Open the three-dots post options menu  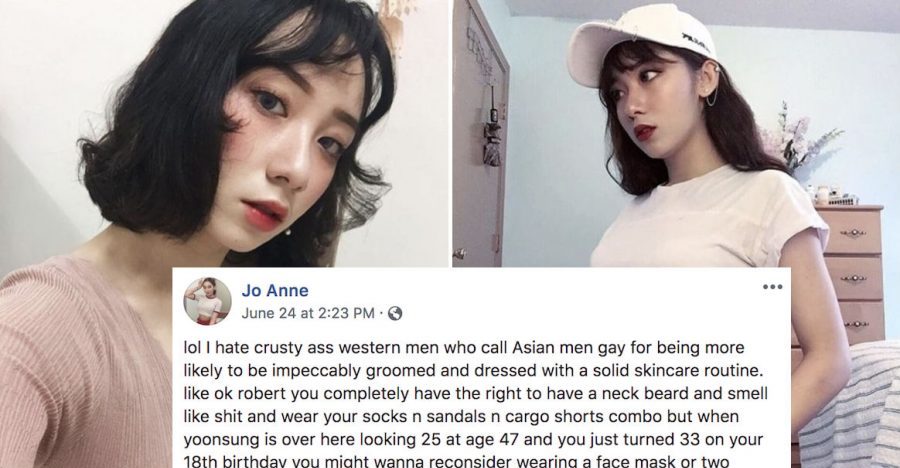[772, 287]
